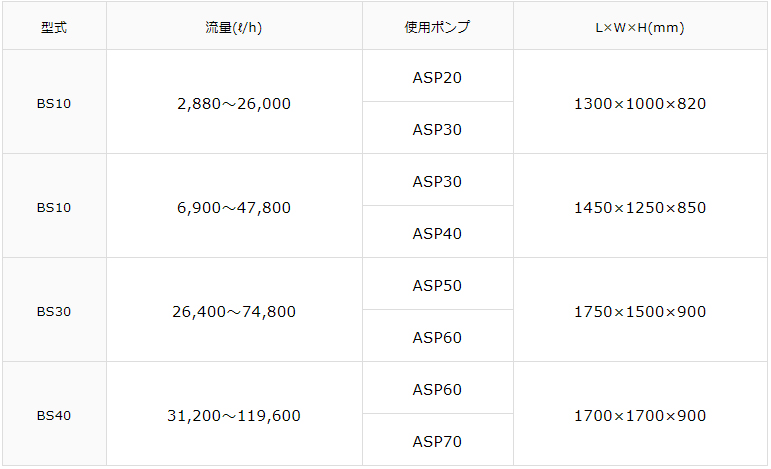Viewport: 771px width, 469px height.
Task: Click the 2,880～26,000 flow rate cell
Action: (233, 104)
